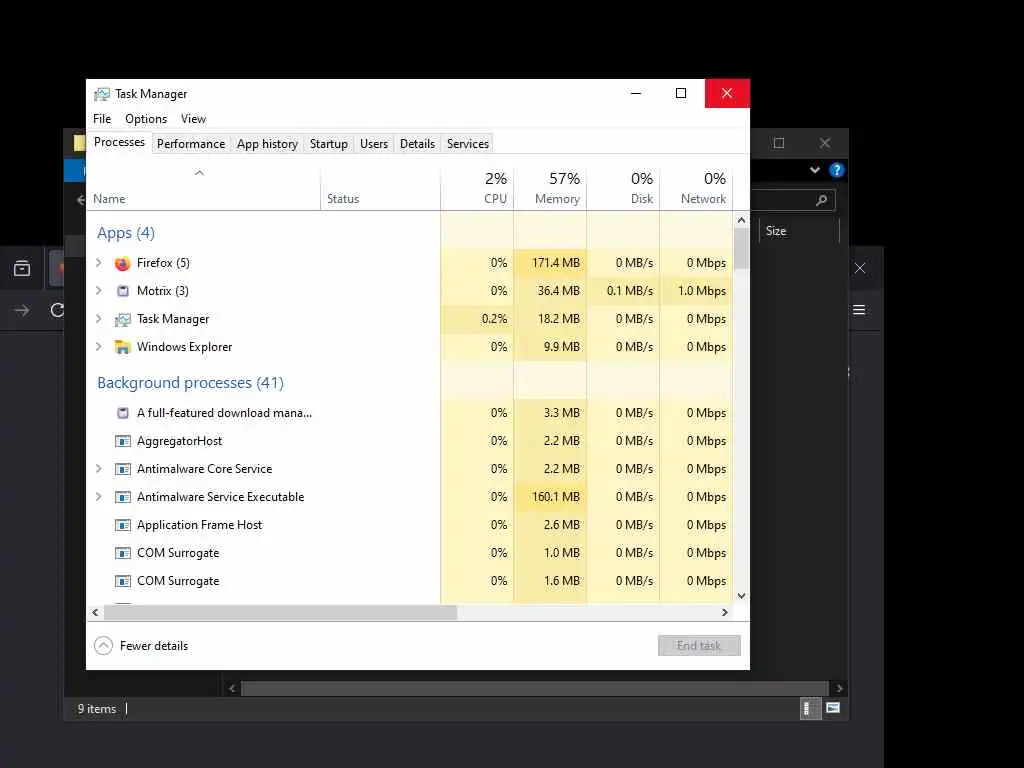This screenshot has width=1024, height=768.
Task: Switch to the Details tab
Action: click(417, 144)
